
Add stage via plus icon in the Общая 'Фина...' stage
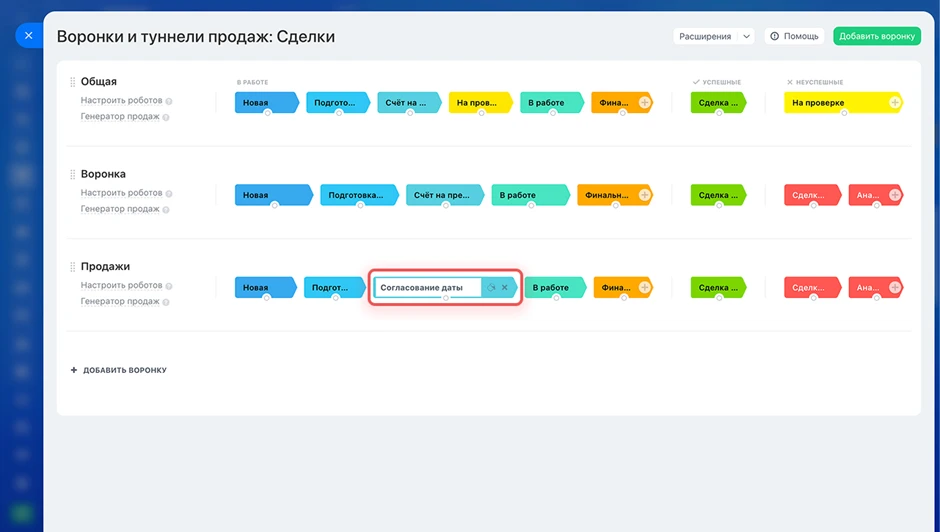point(644,102)
